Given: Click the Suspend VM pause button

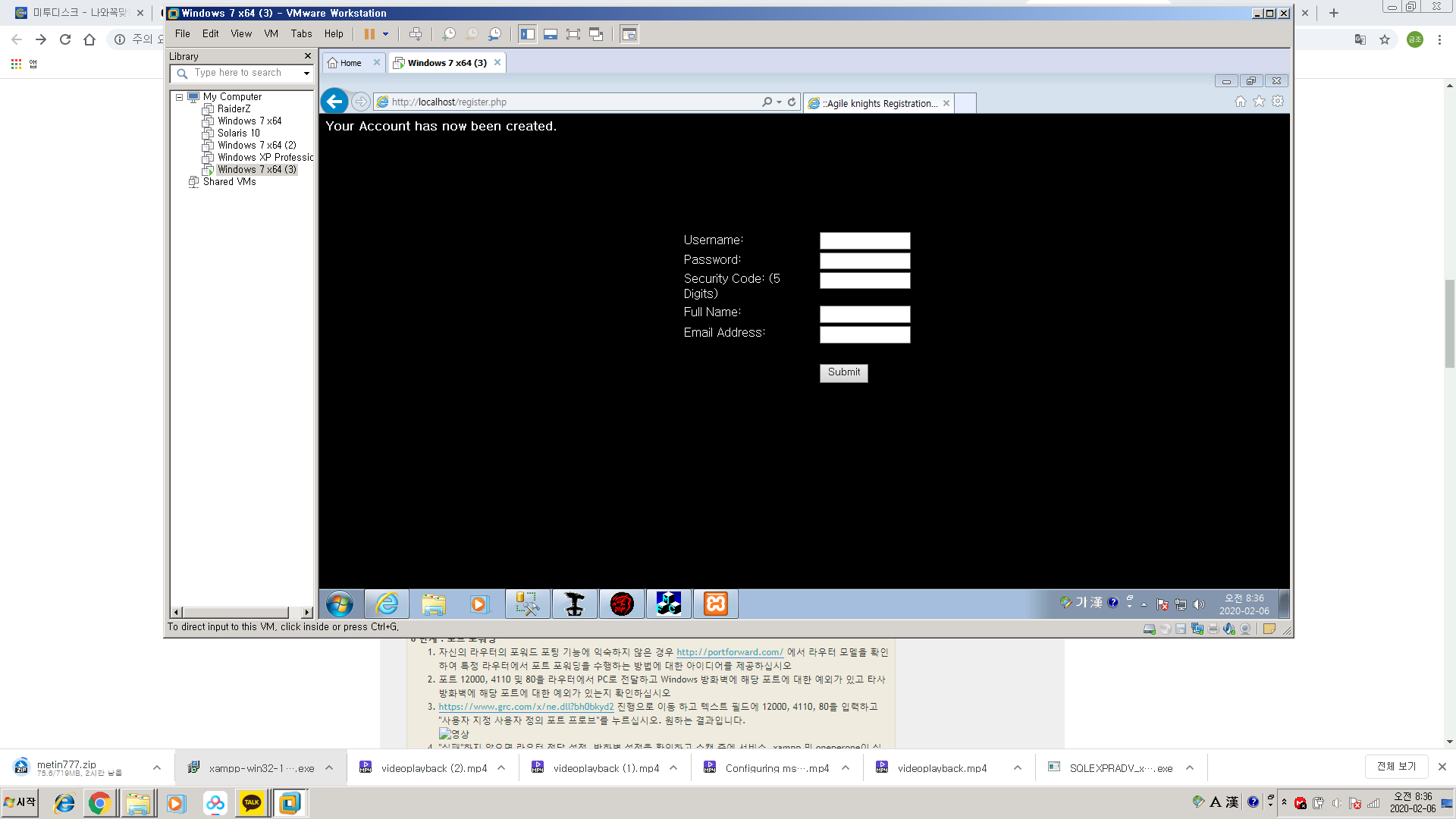Looking at the screenshot, I should click(x=369, y=34).
